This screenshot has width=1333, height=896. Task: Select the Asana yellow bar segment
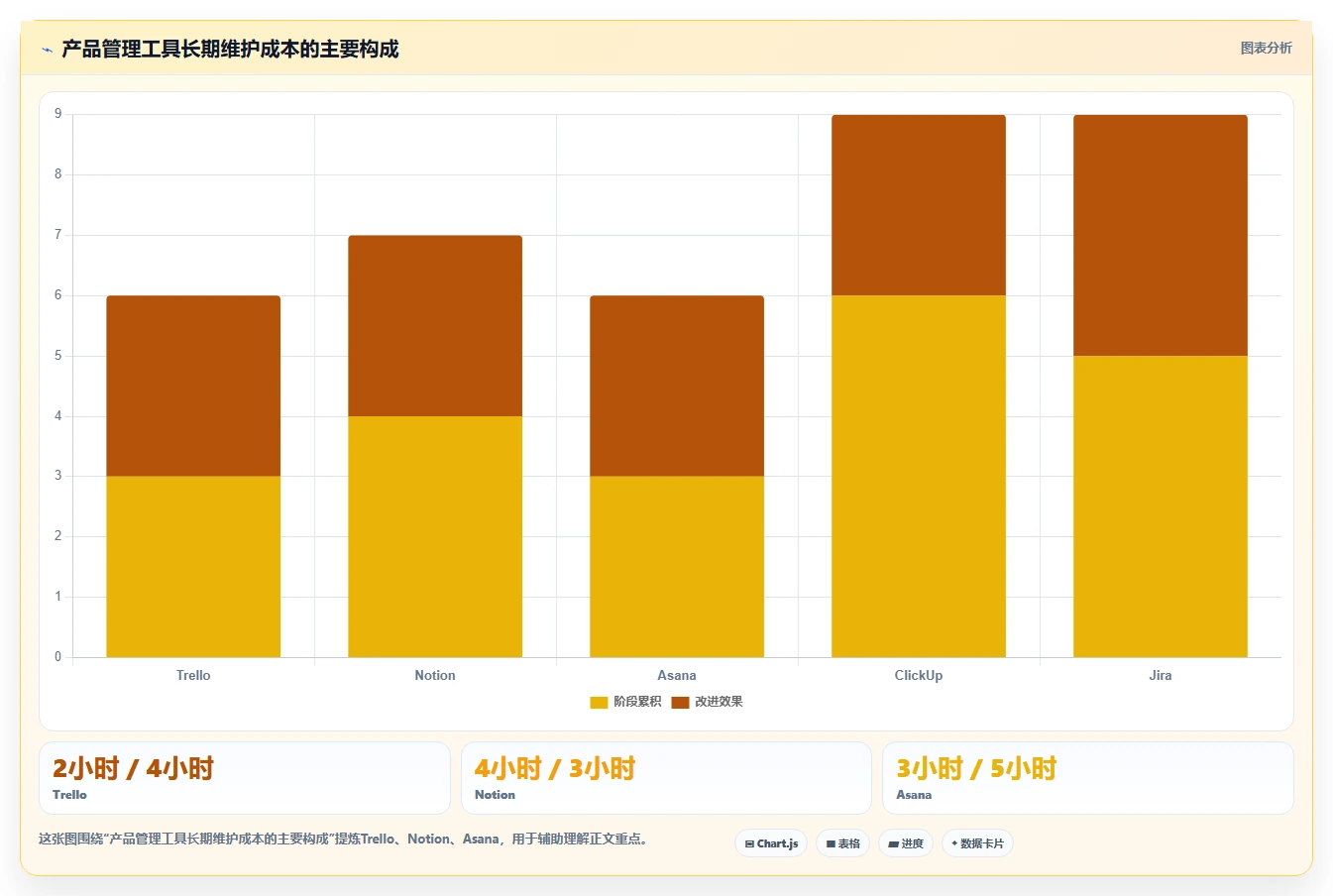point(677,566)
